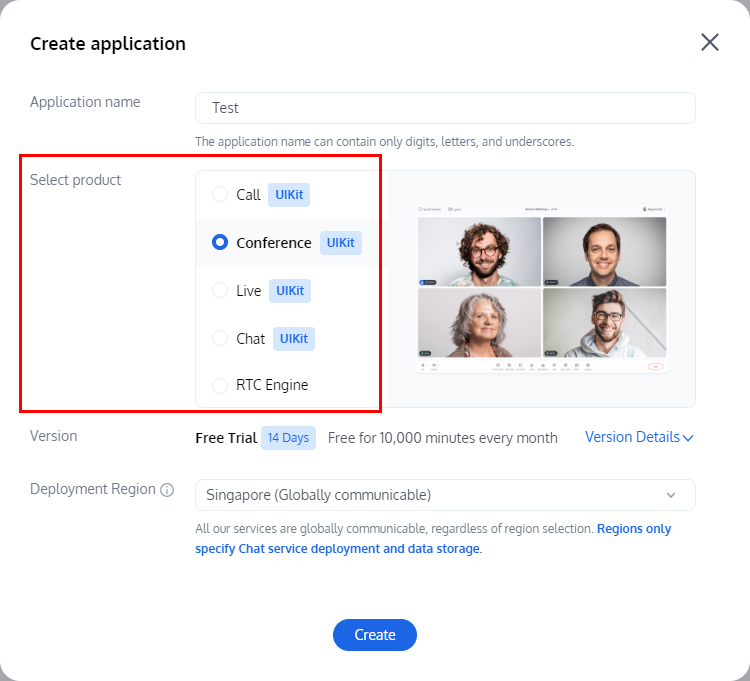Expand the Version Details chevron
Screen dimensions: 750x681
tap(688, 438)
